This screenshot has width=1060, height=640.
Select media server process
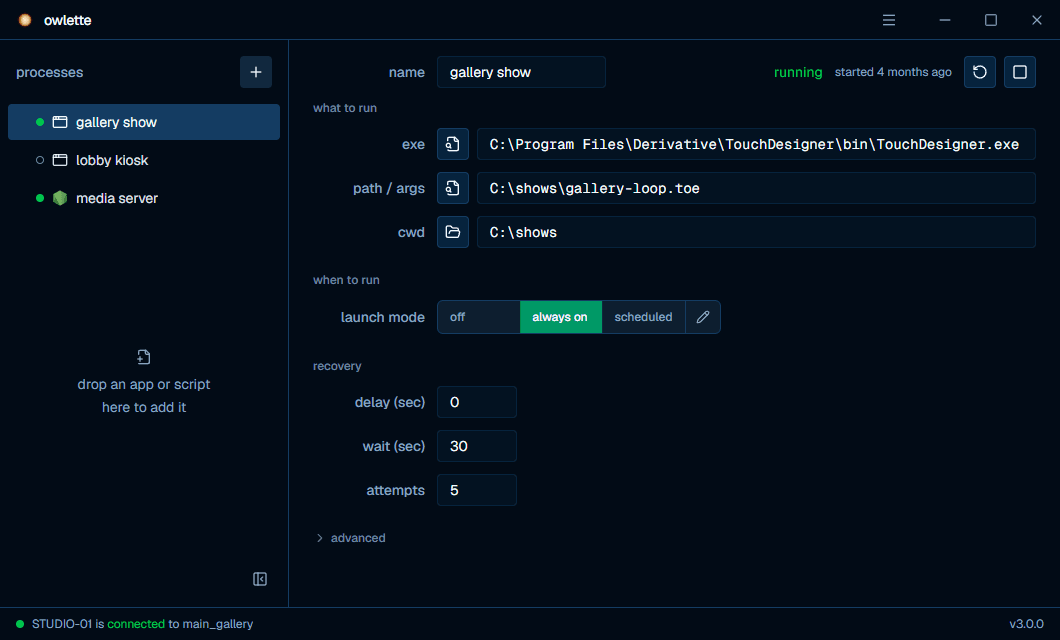(x=144, y=198)
